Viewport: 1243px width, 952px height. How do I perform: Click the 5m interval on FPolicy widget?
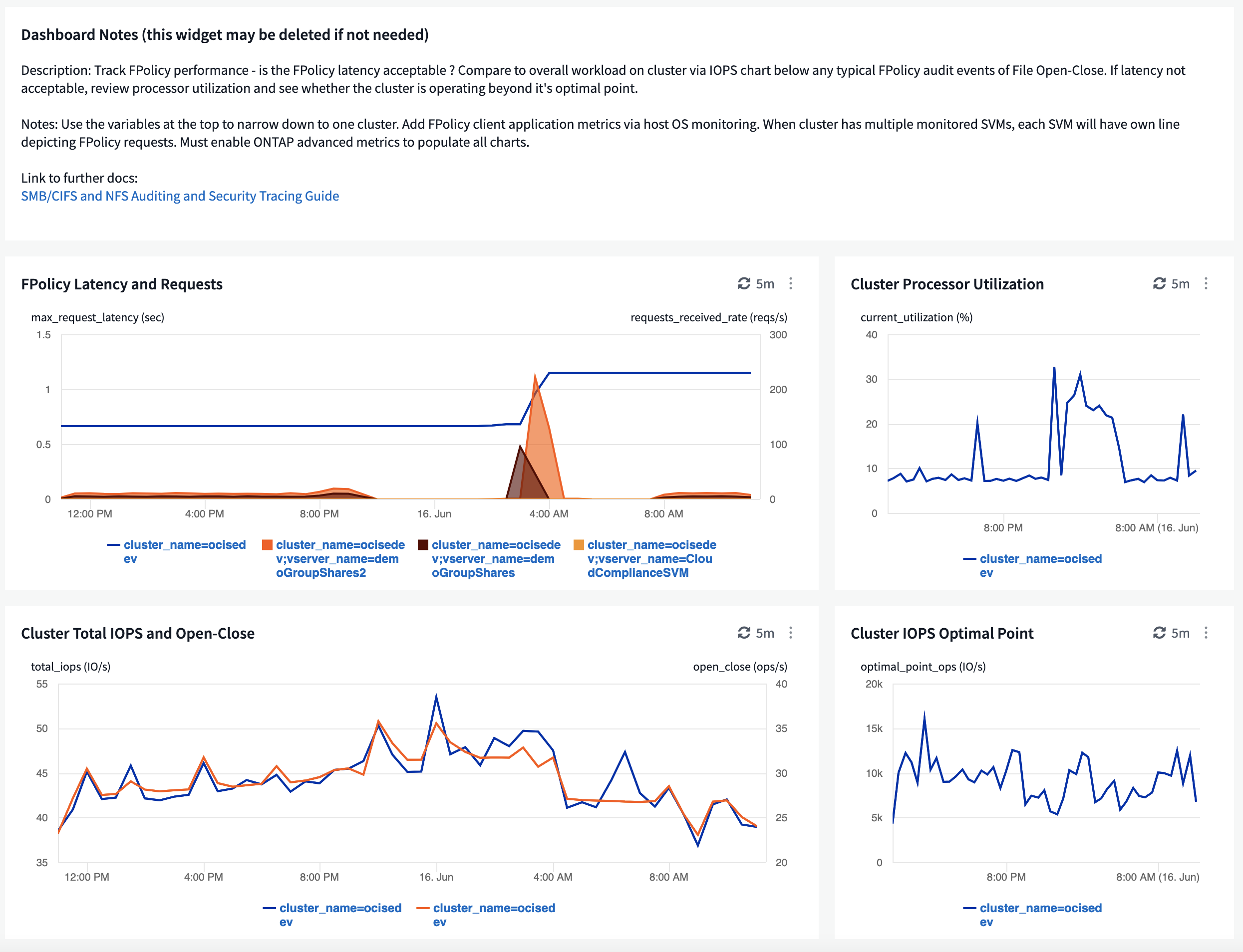point(765,284)
